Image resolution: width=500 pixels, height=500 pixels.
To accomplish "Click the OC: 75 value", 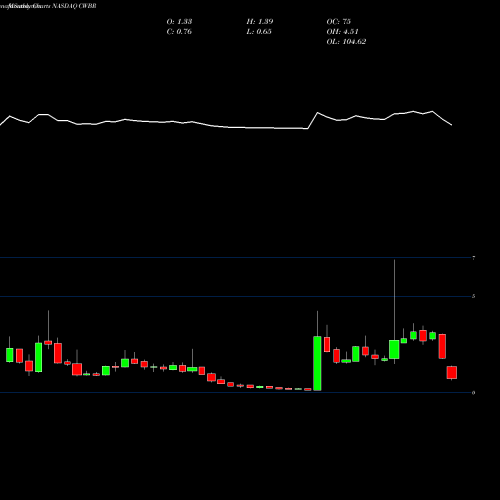I will [x=339, y=22].
